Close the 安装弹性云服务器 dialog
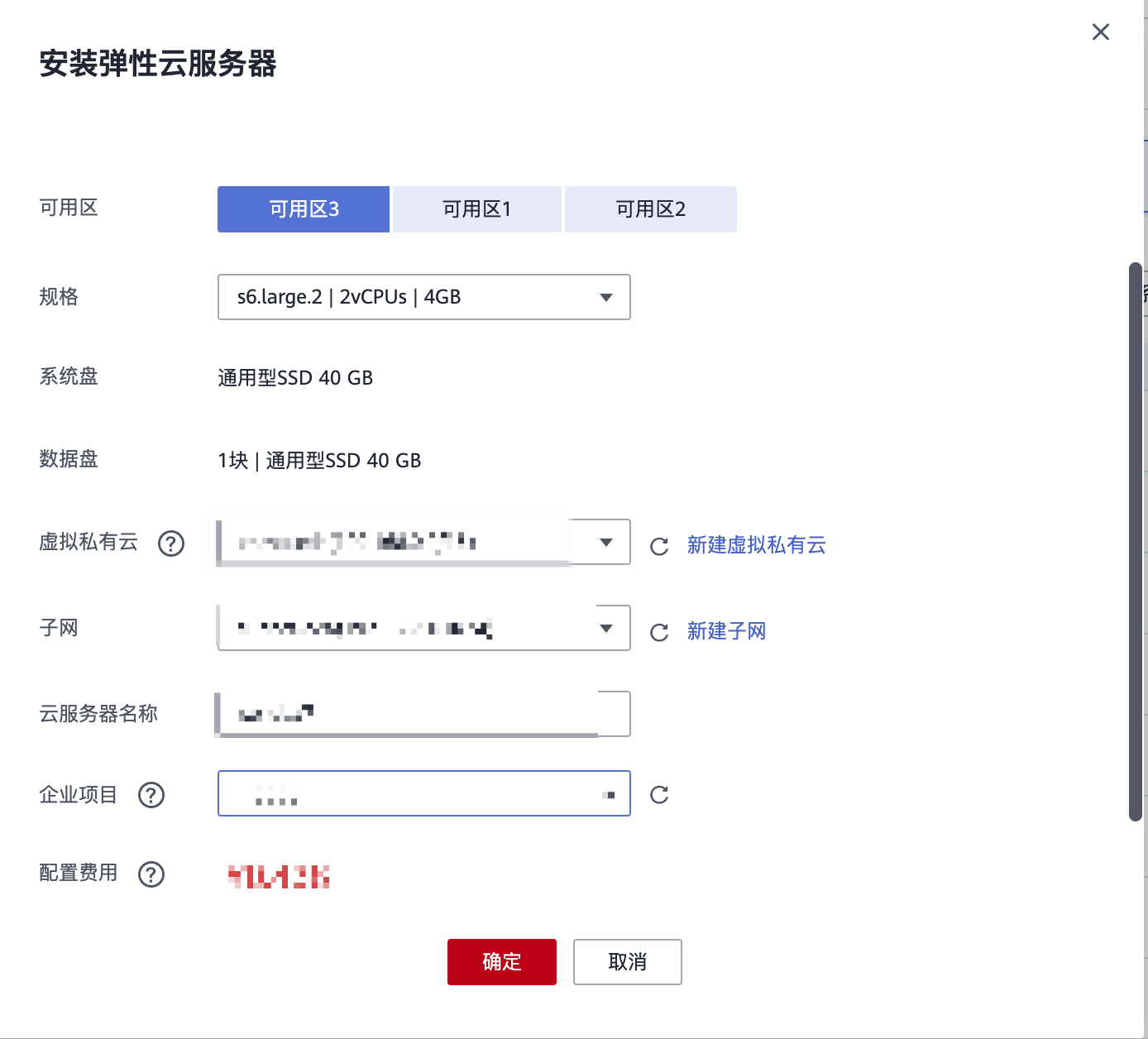Viewport: 1148px width, 1039px height. [x=1100, y=32]
